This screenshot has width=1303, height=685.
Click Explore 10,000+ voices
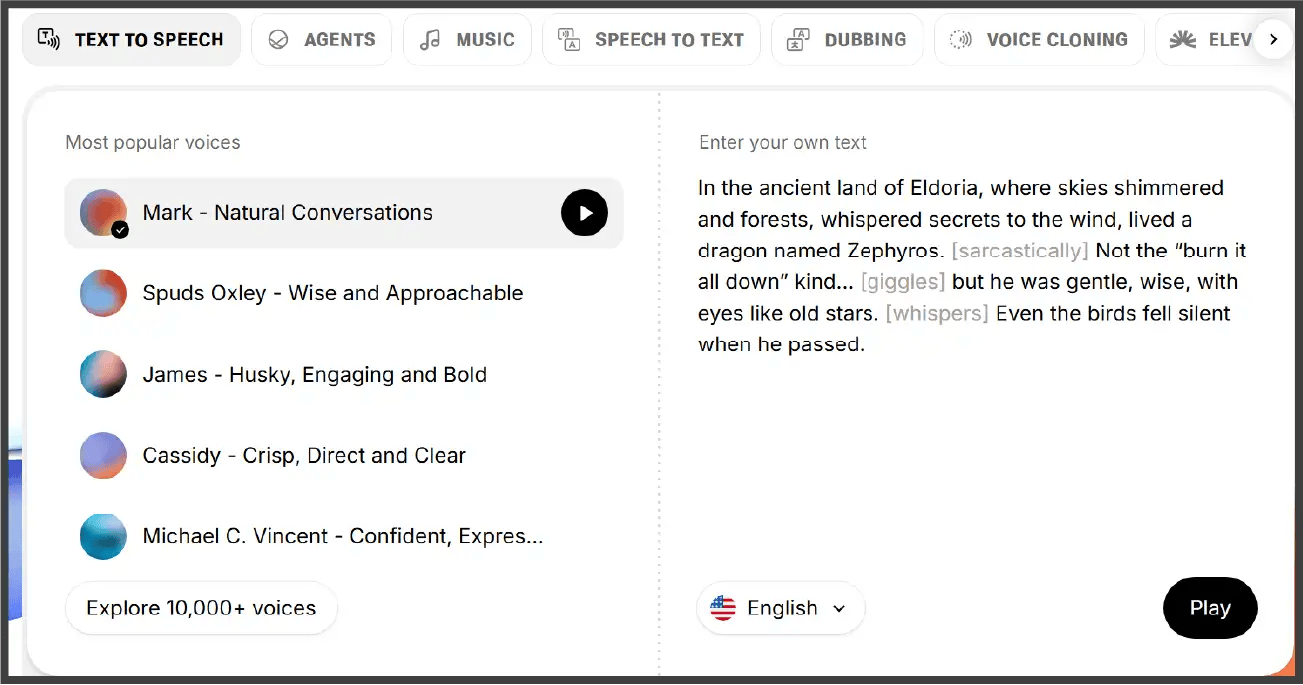tap(200, 608)
